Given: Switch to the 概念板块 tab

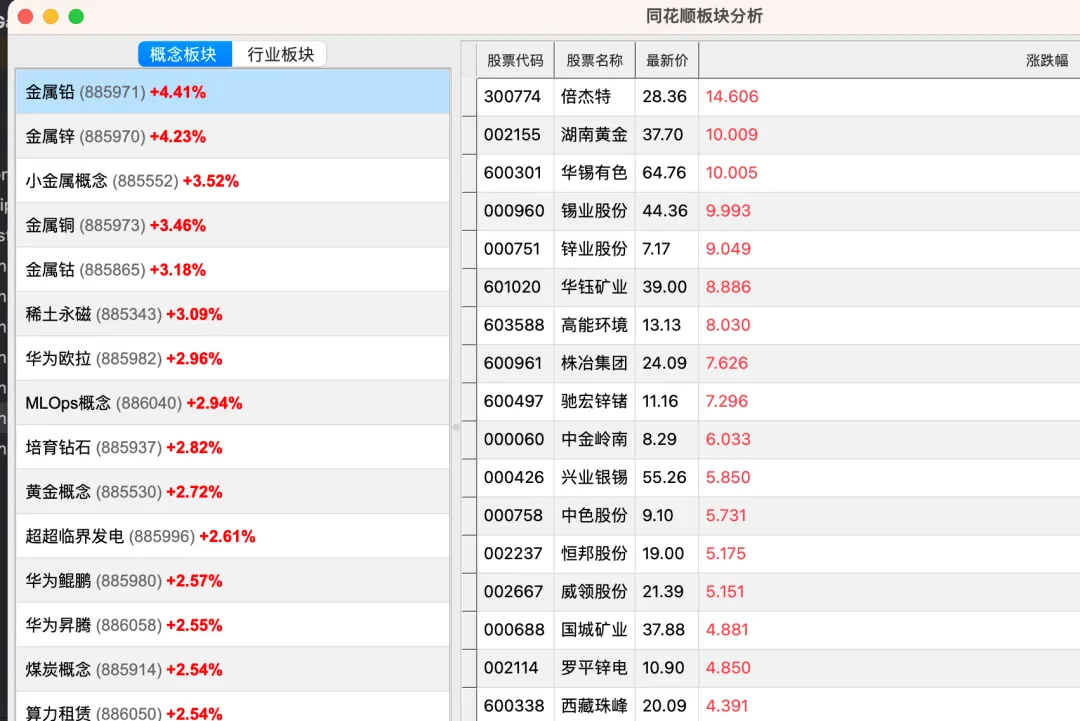Looking at the screenshot, I should (x=183, y=54).
